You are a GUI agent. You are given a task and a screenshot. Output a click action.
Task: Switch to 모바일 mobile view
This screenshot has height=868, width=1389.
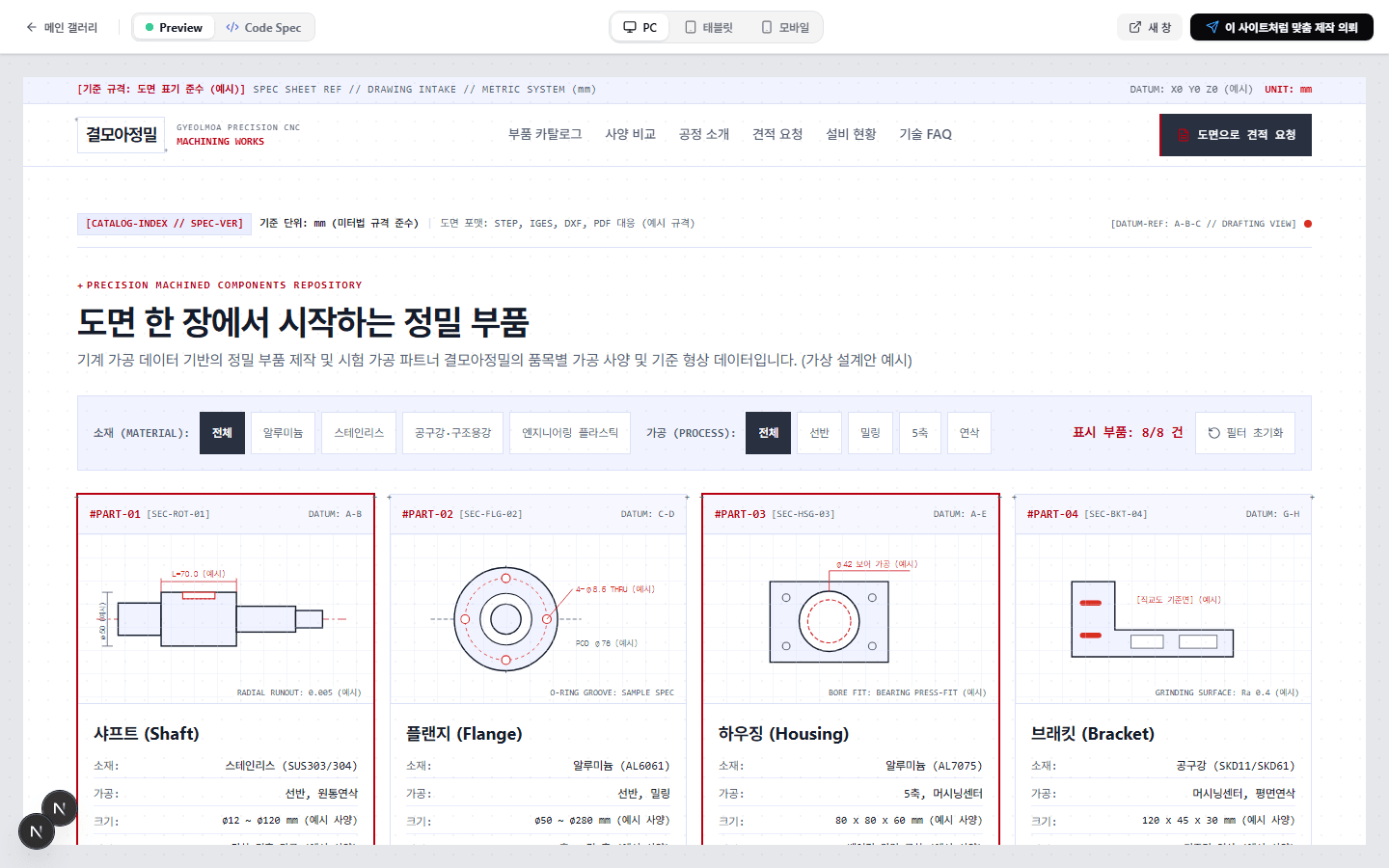click(785, 27)
